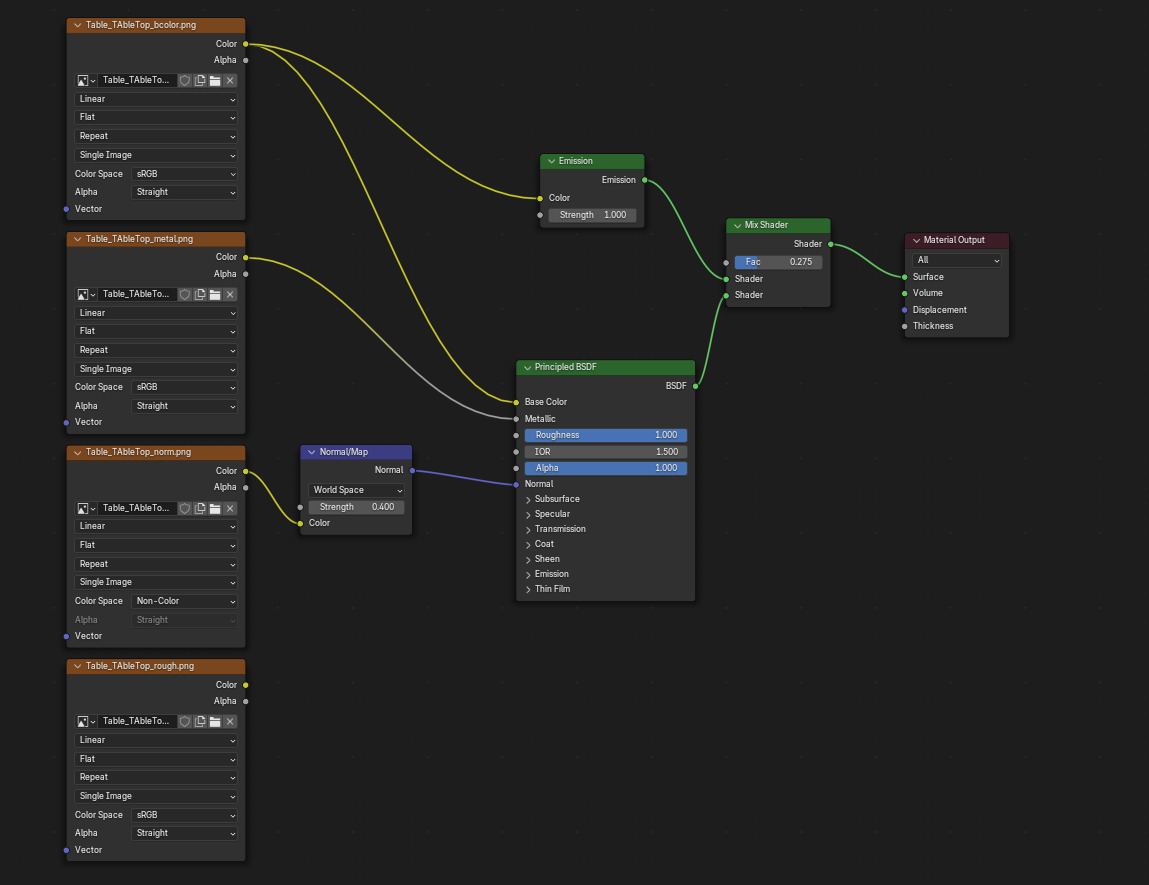The image size is (1149, 885).
Task: Open image folder icon in bcolor node
Action: (x=215, y=81)
